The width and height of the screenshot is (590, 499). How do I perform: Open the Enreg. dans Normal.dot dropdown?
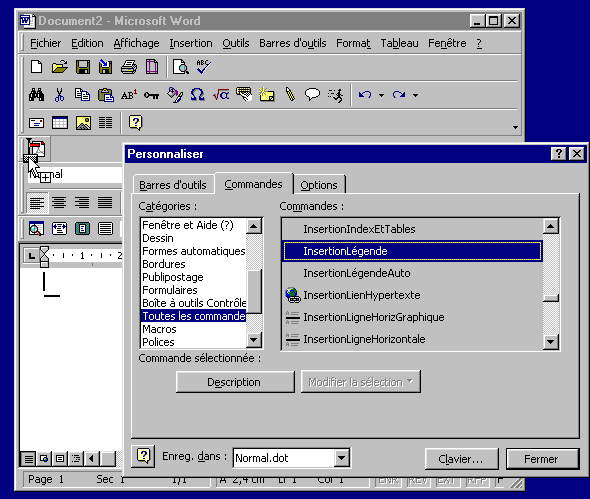pyautogui.click(x=341, y=458)
